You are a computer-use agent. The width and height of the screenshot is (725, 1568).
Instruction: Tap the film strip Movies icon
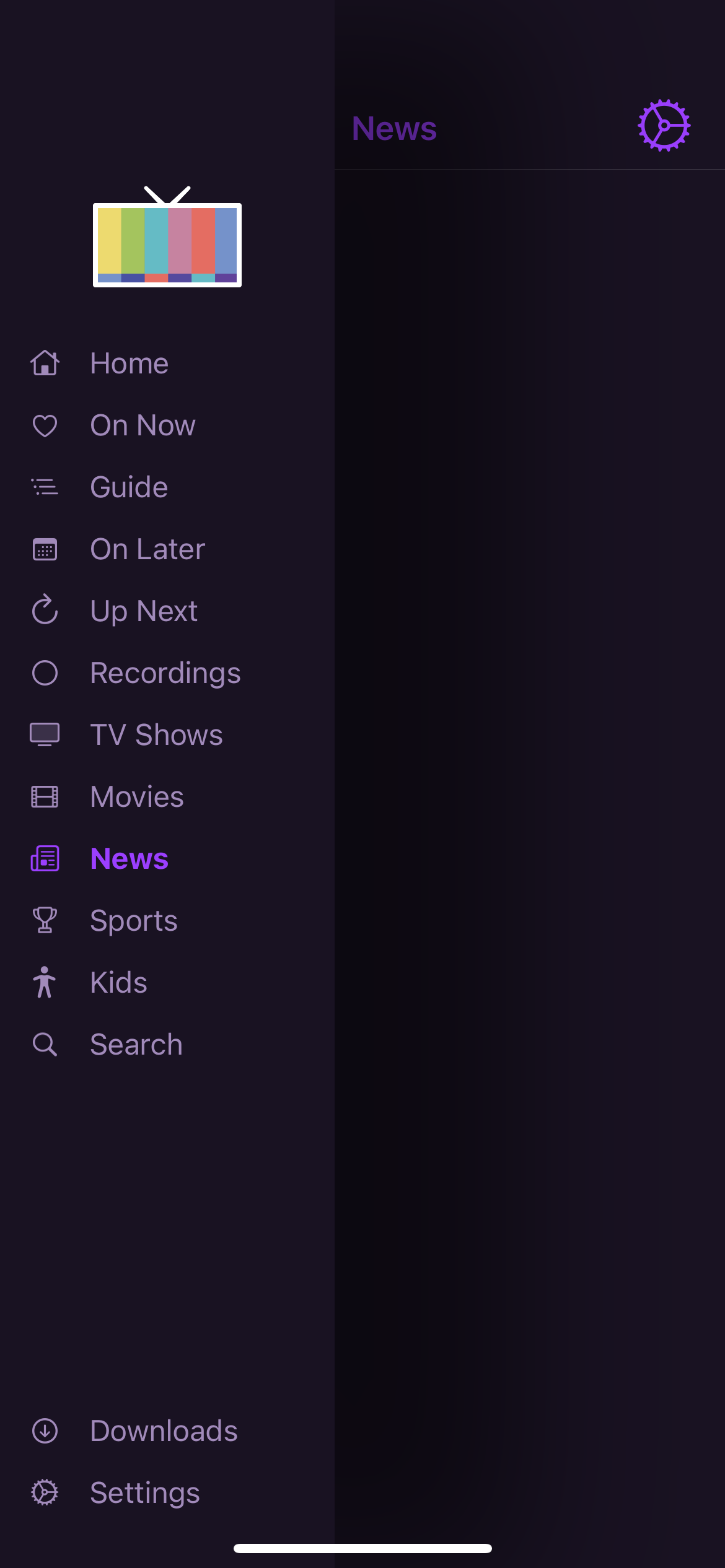tap(45, 797)
